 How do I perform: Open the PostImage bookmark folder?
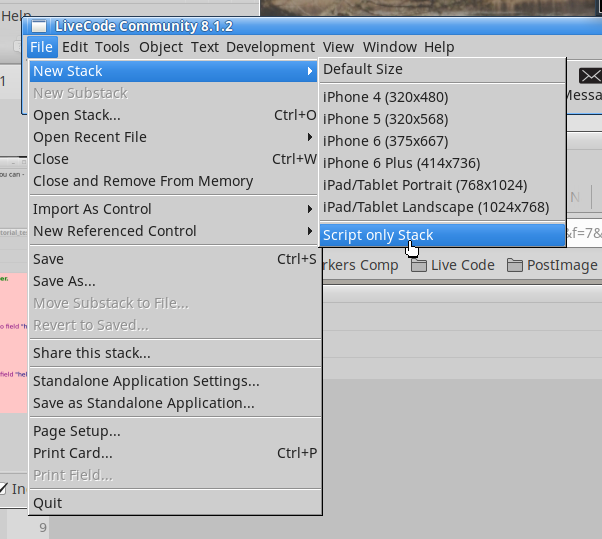tap(552, 265)
